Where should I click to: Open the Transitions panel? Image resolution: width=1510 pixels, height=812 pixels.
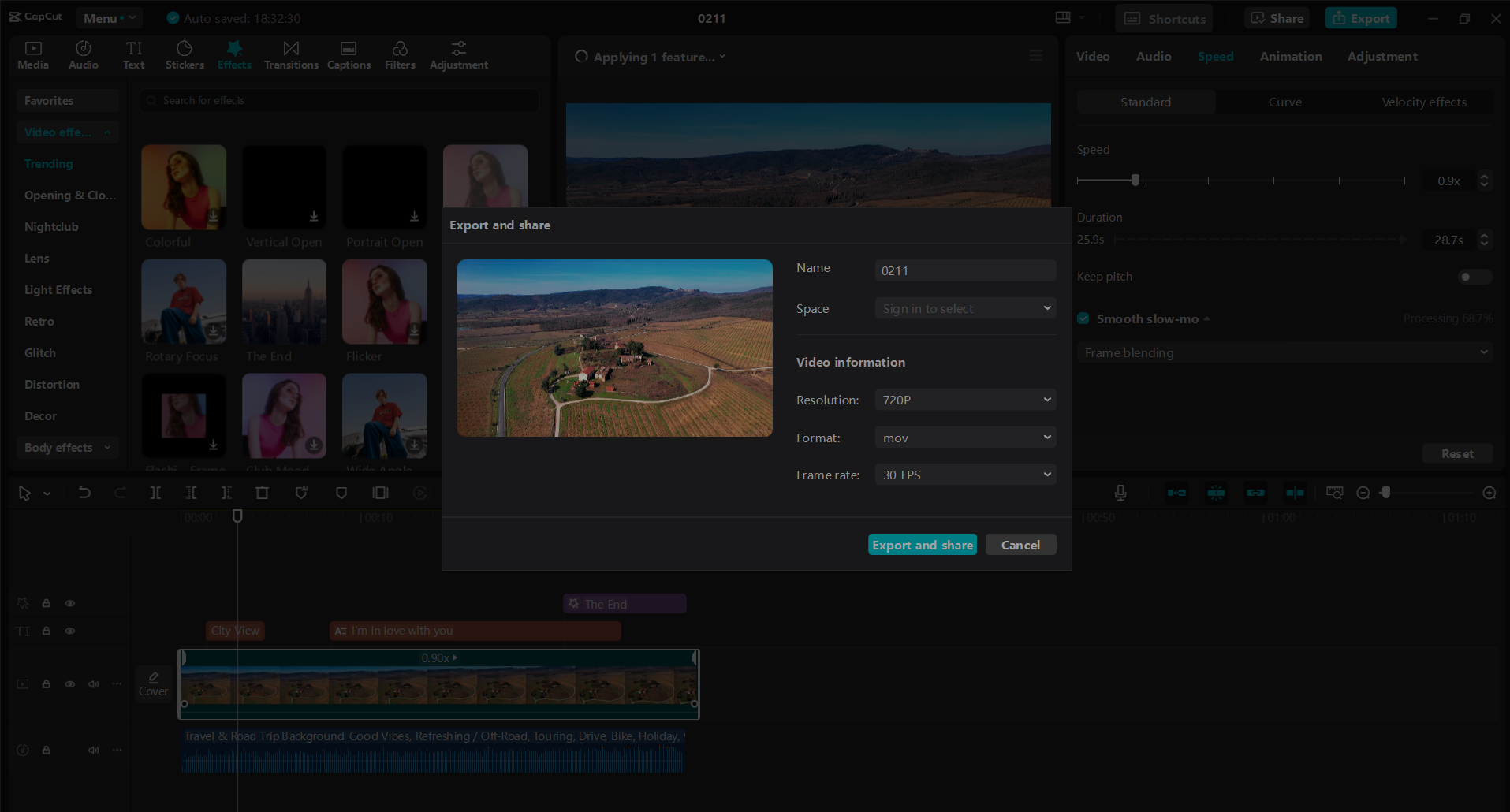[291, 55]
